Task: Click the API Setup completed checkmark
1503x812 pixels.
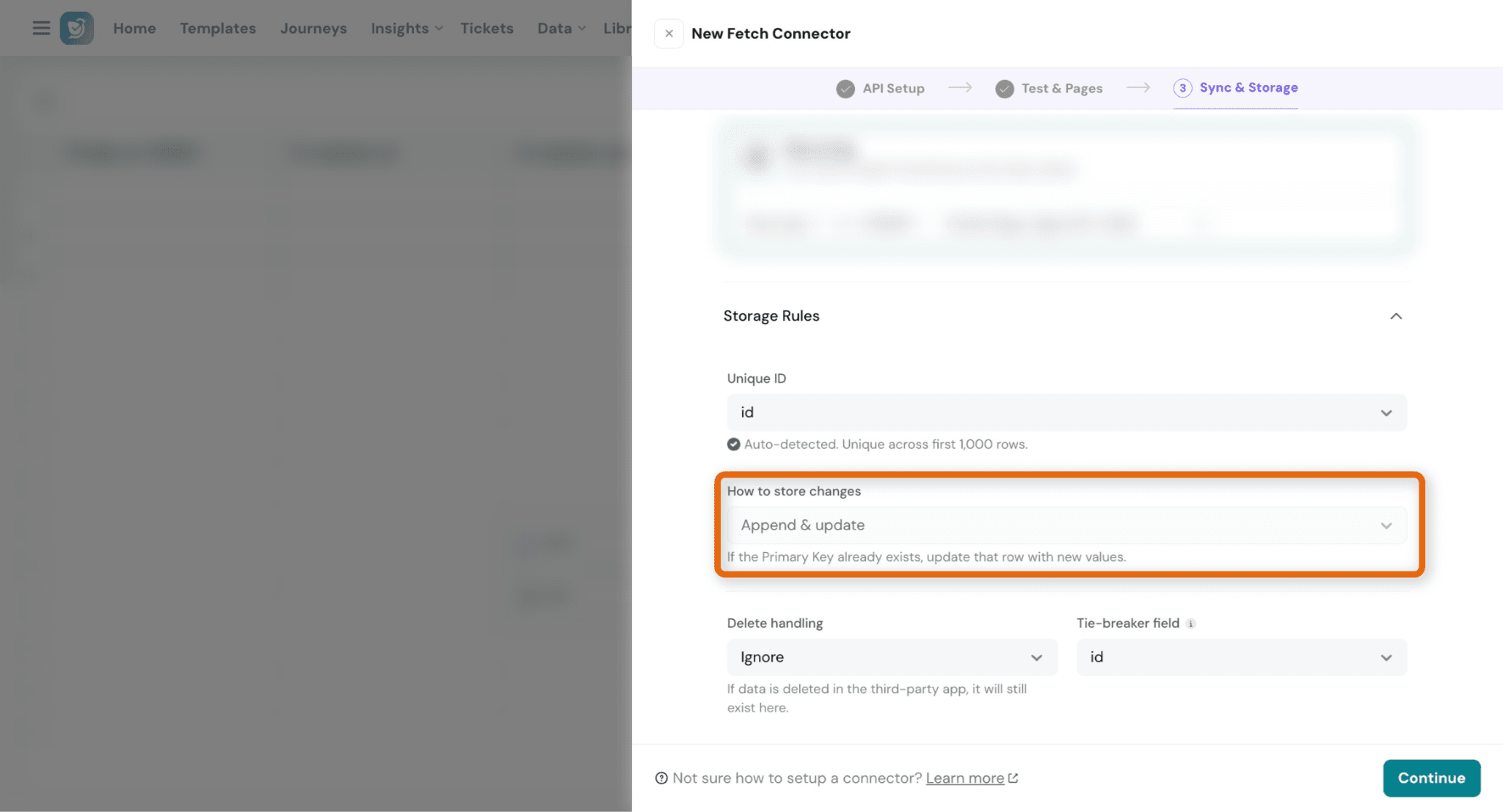Action: pos(845,89)
